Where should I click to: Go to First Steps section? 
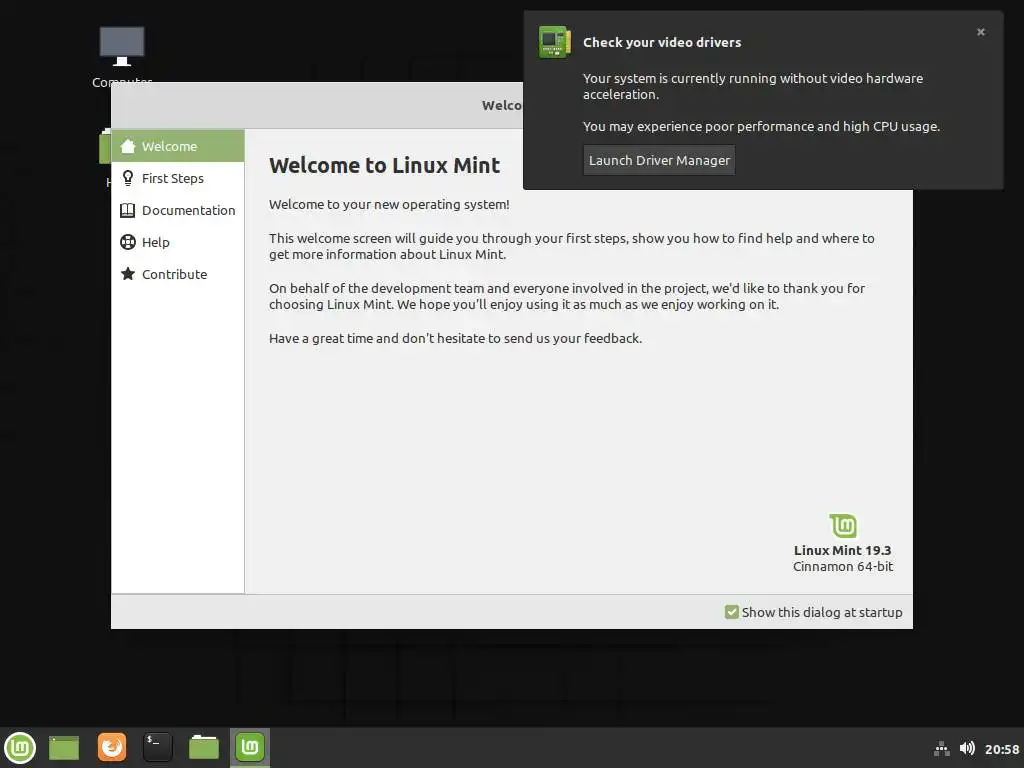[178, 178]
